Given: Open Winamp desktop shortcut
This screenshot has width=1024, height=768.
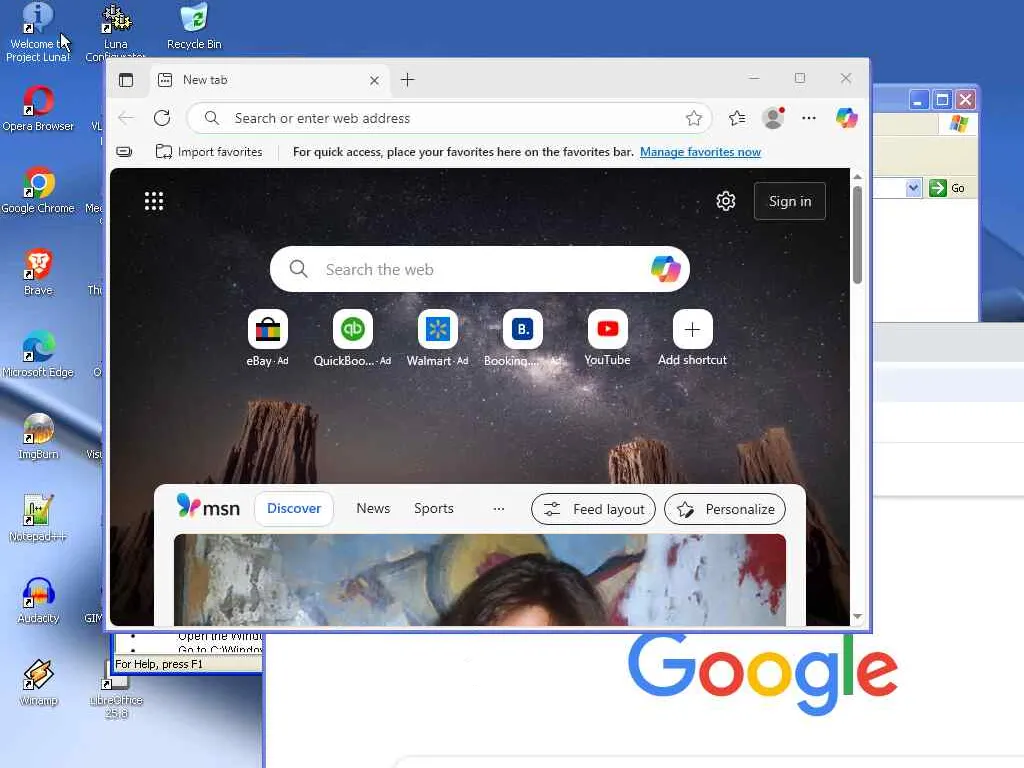Looking at the screenshot, I should coord(38,682).
